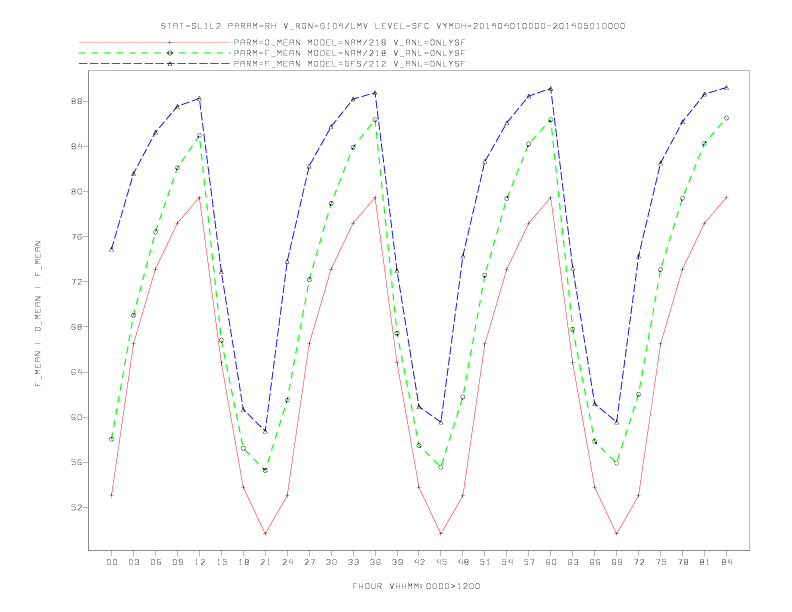Click the chart title beginning STAT=SL1L2 PARAM=RH
792x612 pixels.
point(392,26)
